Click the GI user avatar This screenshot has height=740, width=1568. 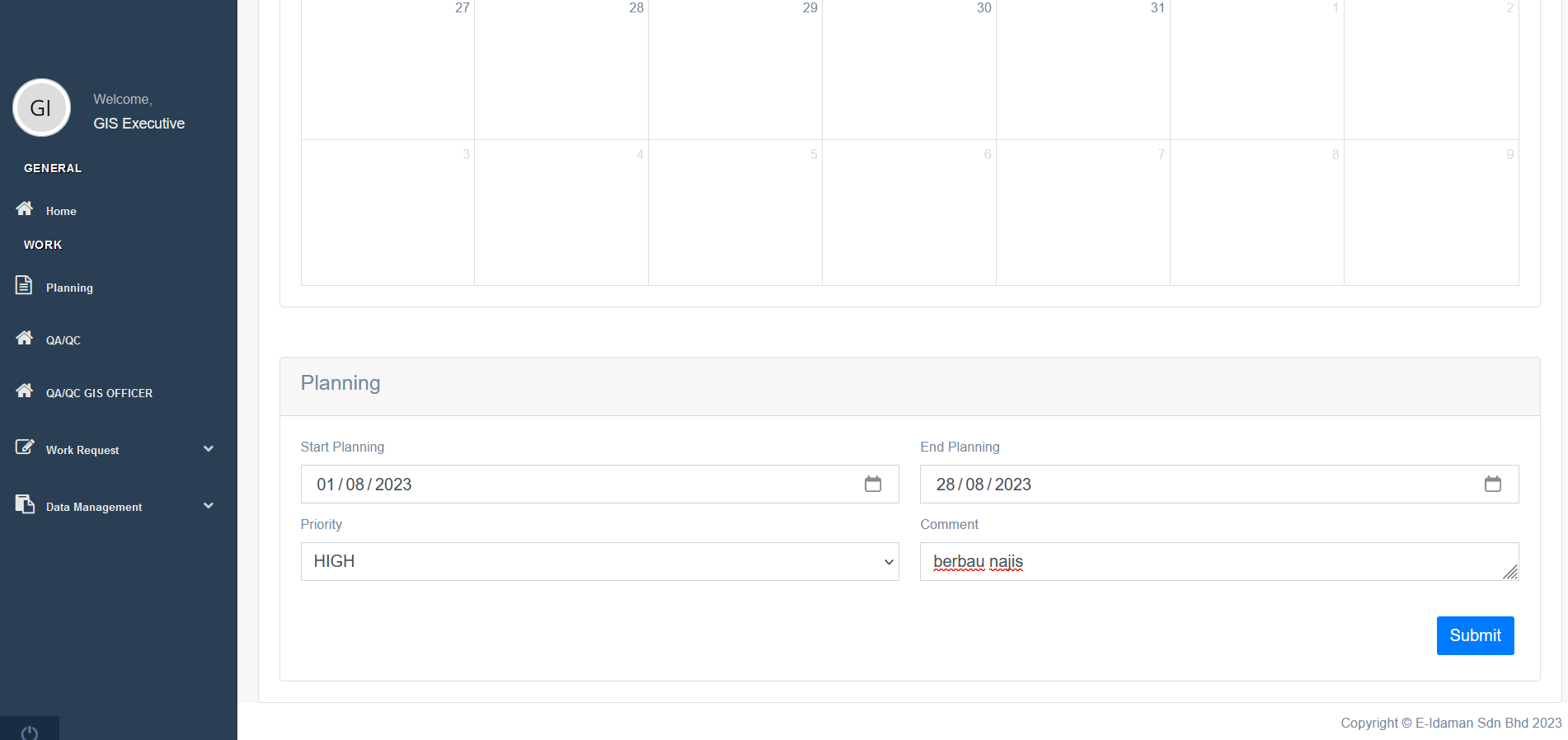pos(41,108)
